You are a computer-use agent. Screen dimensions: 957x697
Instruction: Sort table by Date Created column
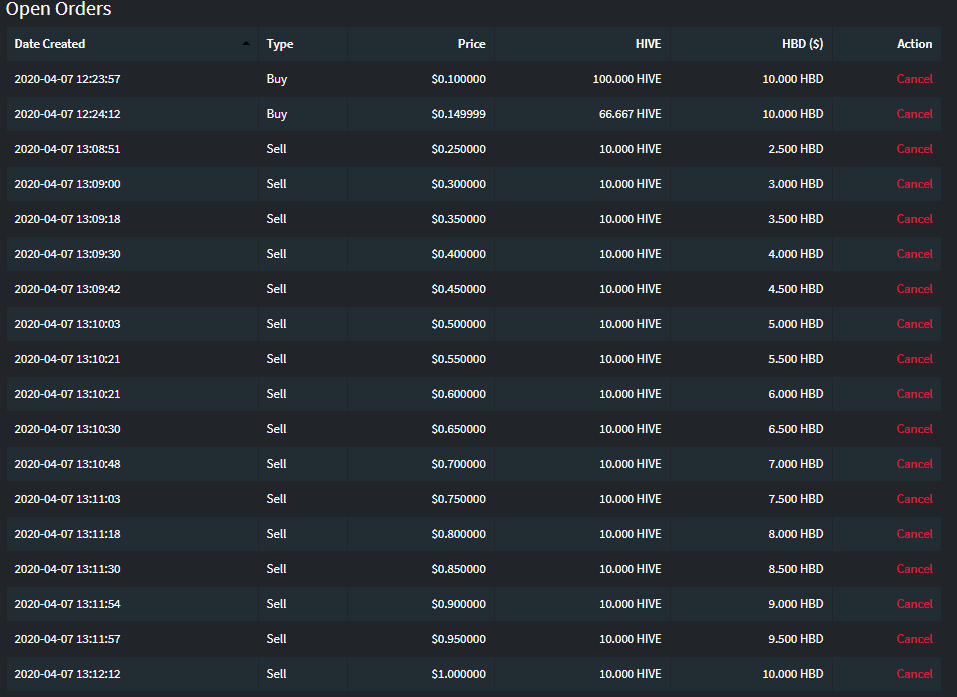49,44
